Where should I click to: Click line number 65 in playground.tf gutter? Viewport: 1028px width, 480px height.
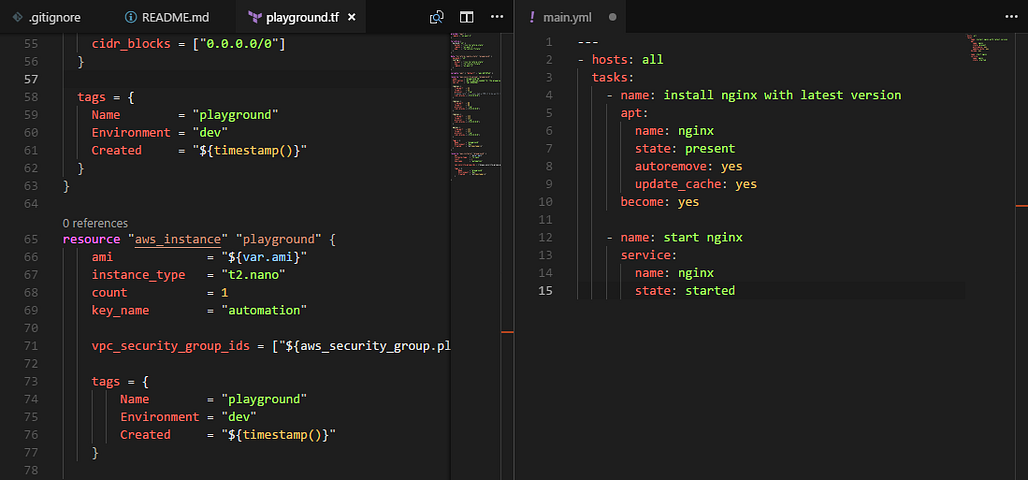[31, 239]
